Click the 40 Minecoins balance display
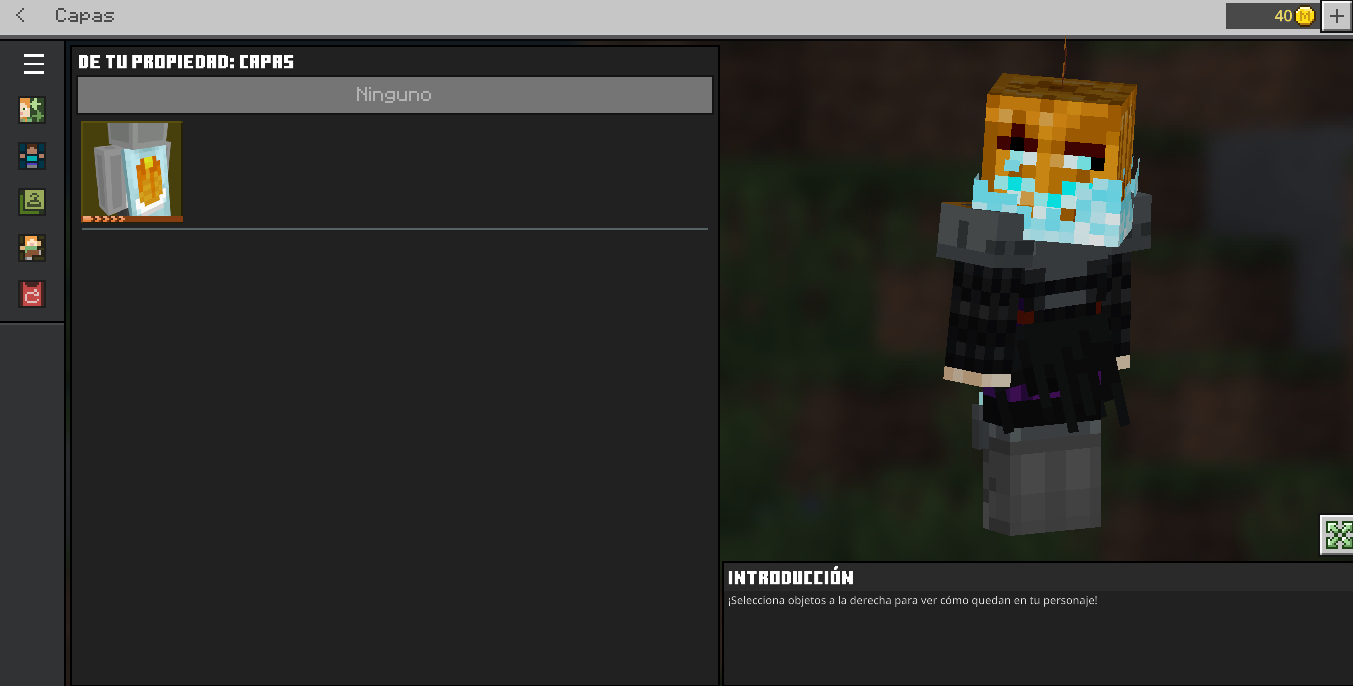The height and width of the screenshot is (686, 1353). 1272,16
